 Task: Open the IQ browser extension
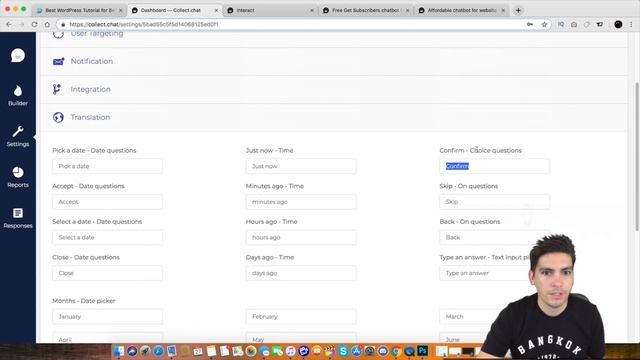coord(561,24)
